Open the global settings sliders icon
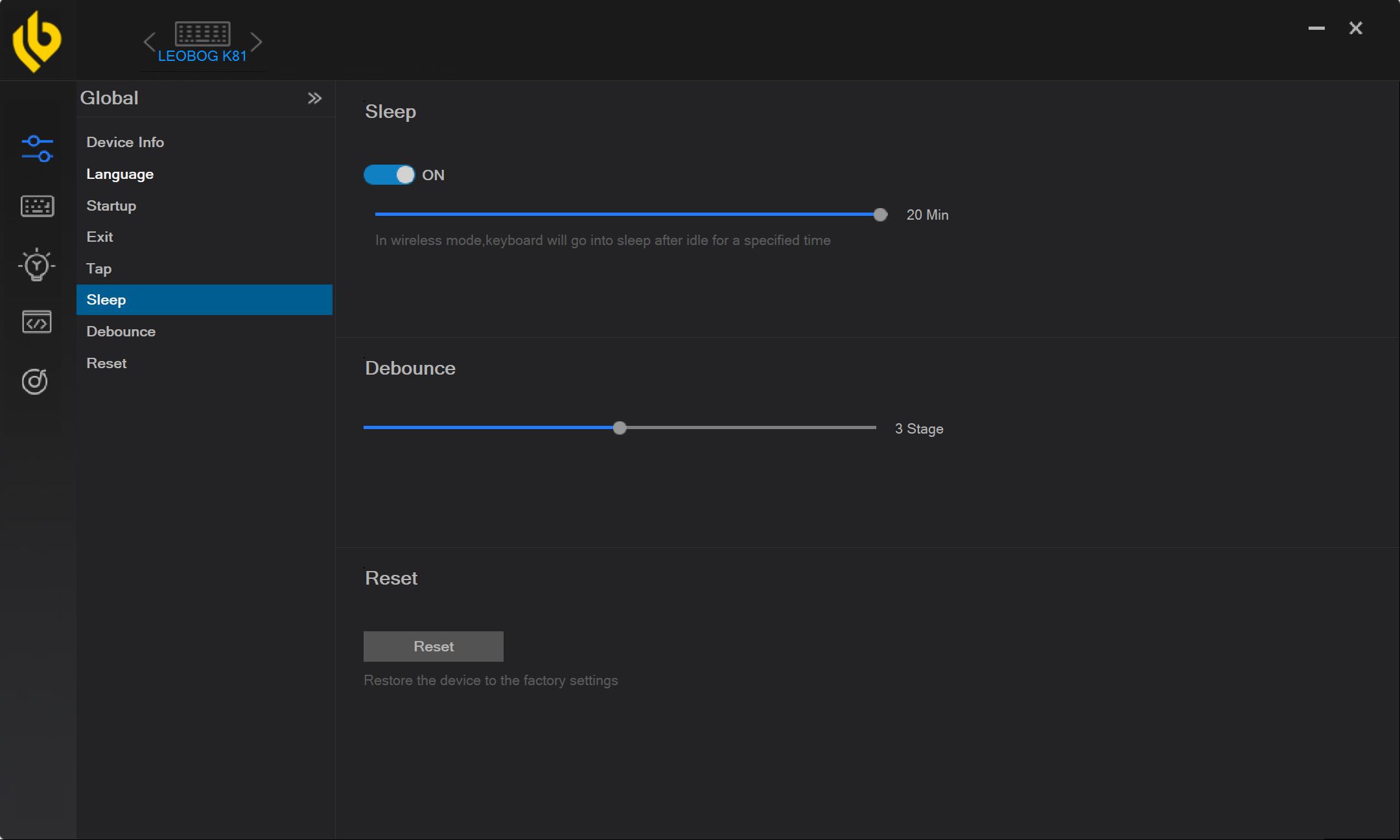Viewport: 1400px width, 840px height. [x=37, y=148]
